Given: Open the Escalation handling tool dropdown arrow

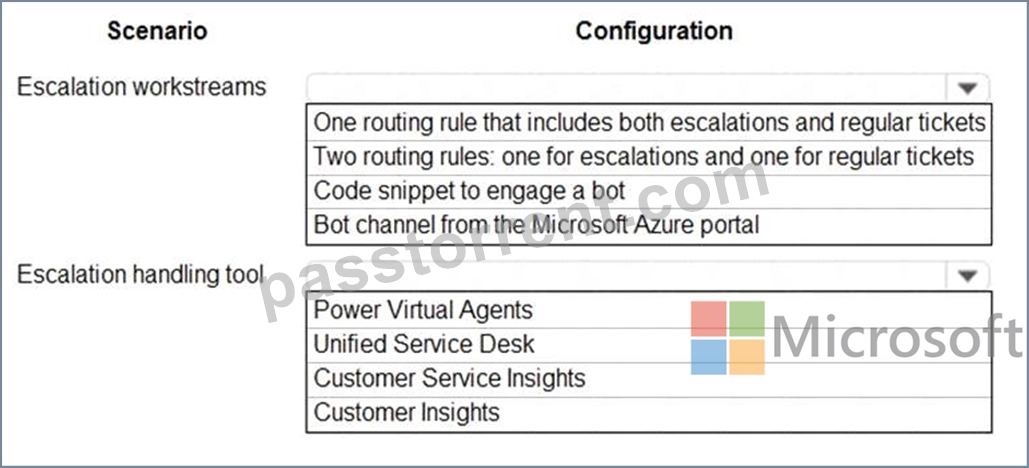Looking at the screenshot, I should (968, 276).
